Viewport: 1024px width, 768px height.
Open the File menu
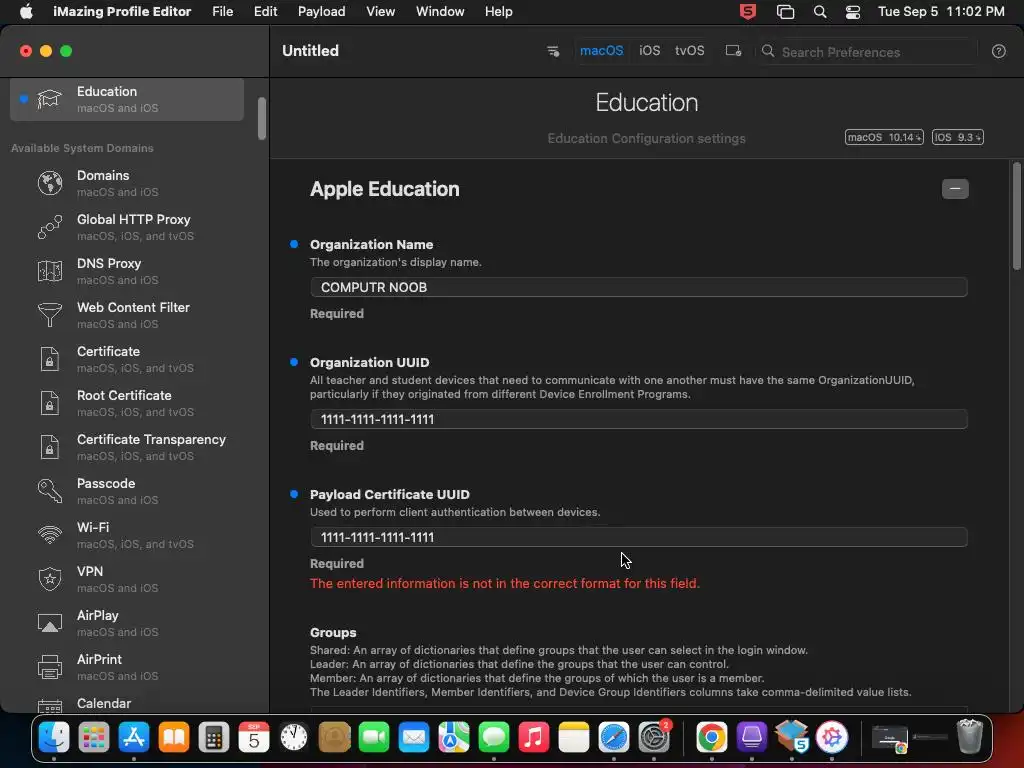click(223, 12)
